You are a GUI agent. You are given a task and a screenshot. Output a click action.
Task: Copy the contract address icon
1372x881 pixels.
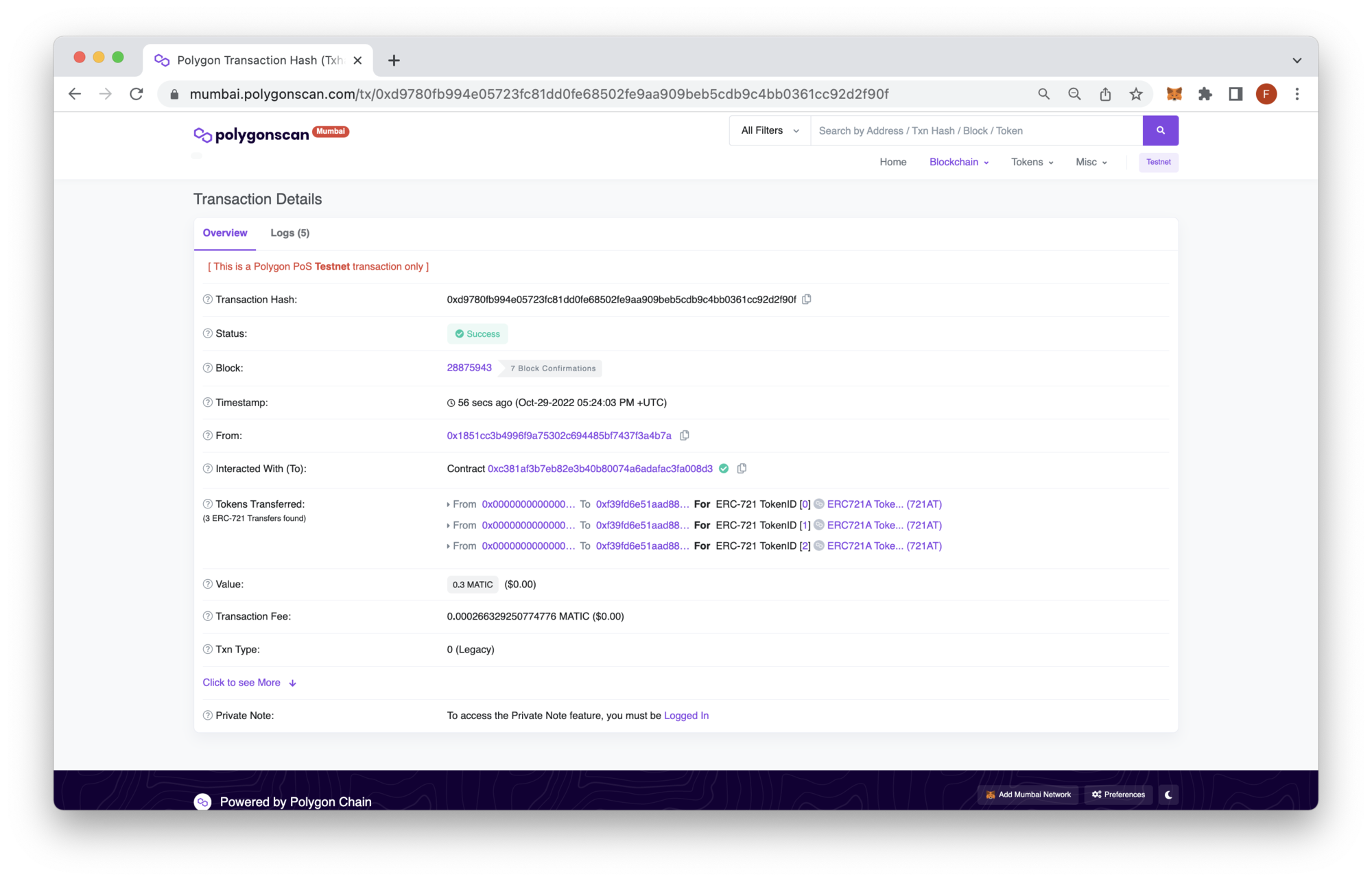pos(742,469)
